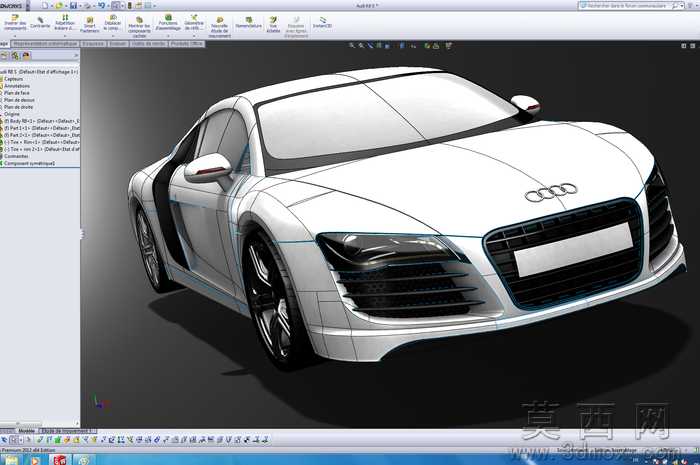Image resolution: width=700 pixels, height=465 pixels.
Task: Select Part 1<1> component in tree
Action: [x=40, y=129]
